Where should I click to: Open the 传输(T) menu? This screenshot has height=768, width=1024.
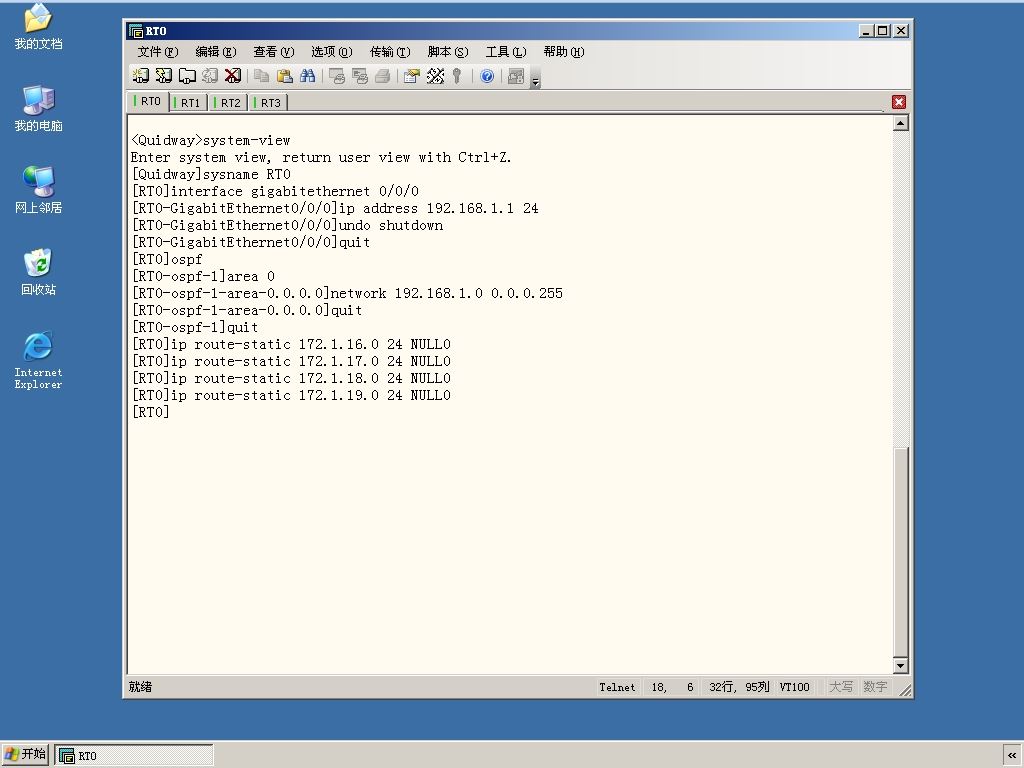[x=390, y=52]
